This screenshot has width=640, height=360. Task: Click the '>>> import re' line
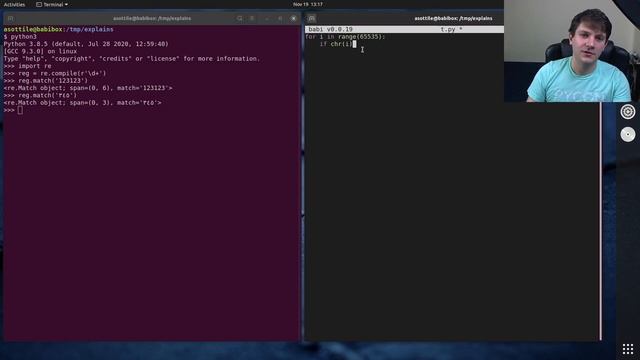[27, 66]
